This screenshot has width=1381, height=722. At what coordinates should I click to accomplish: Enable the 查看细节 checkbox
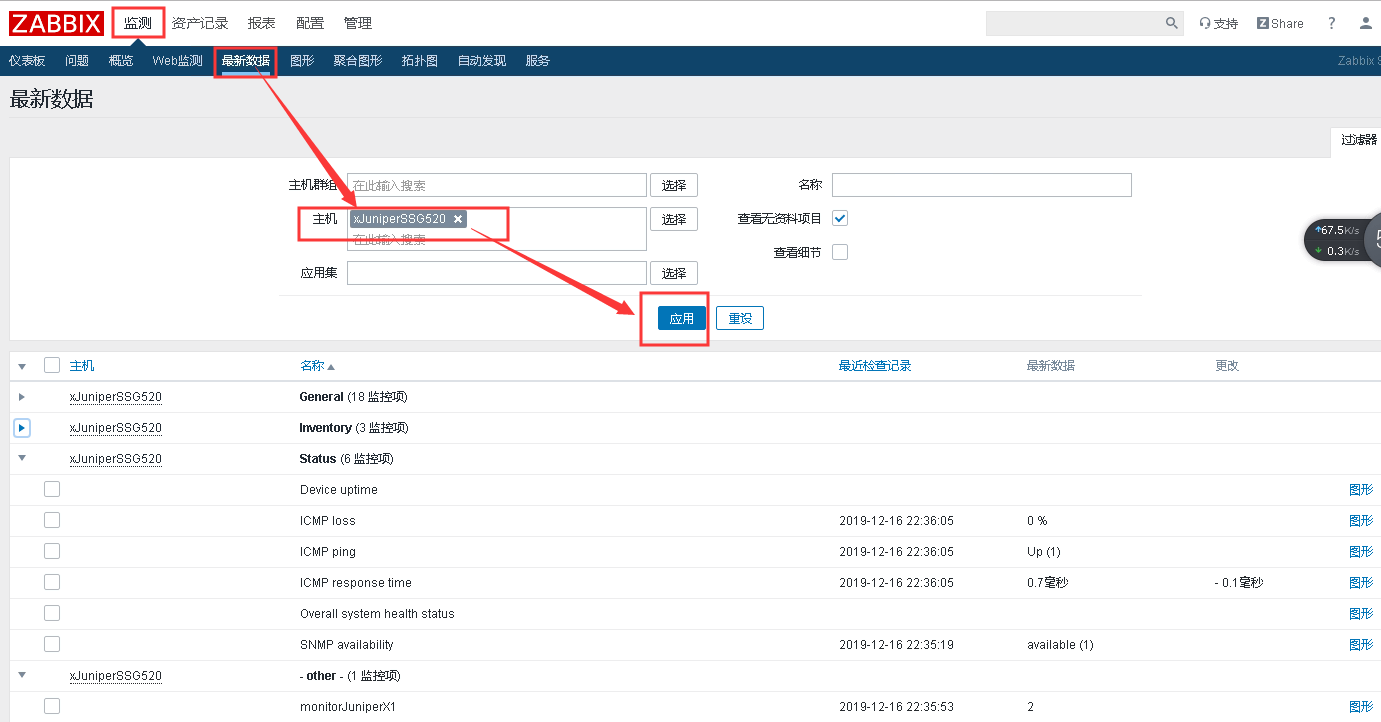[x=840, y=251]
